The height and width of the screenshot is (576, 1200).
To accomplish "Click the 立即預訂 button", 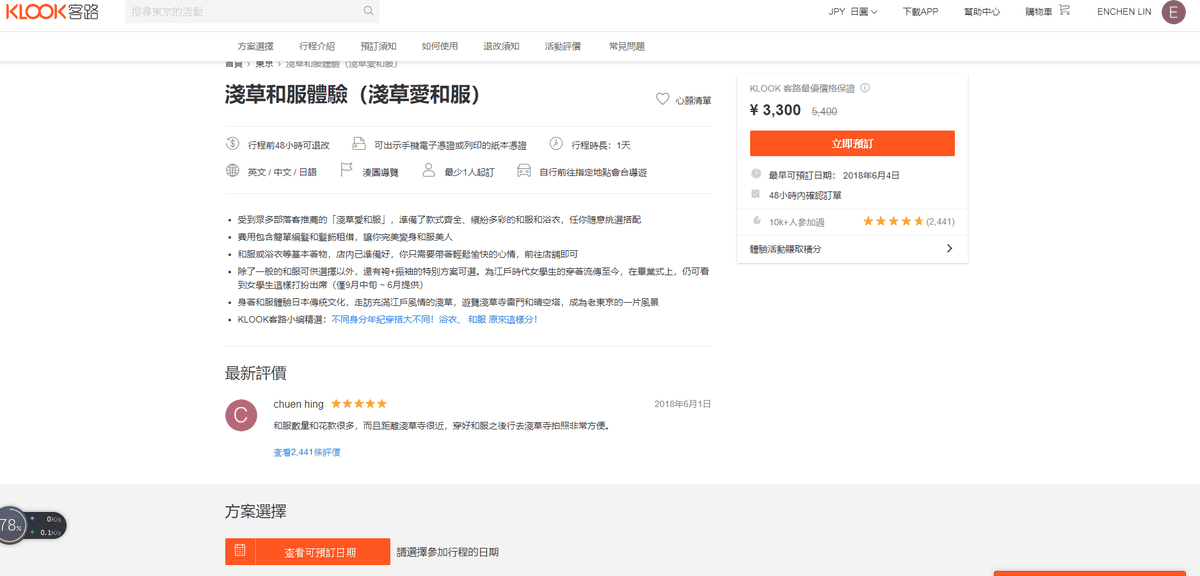I will pos(852,143).
